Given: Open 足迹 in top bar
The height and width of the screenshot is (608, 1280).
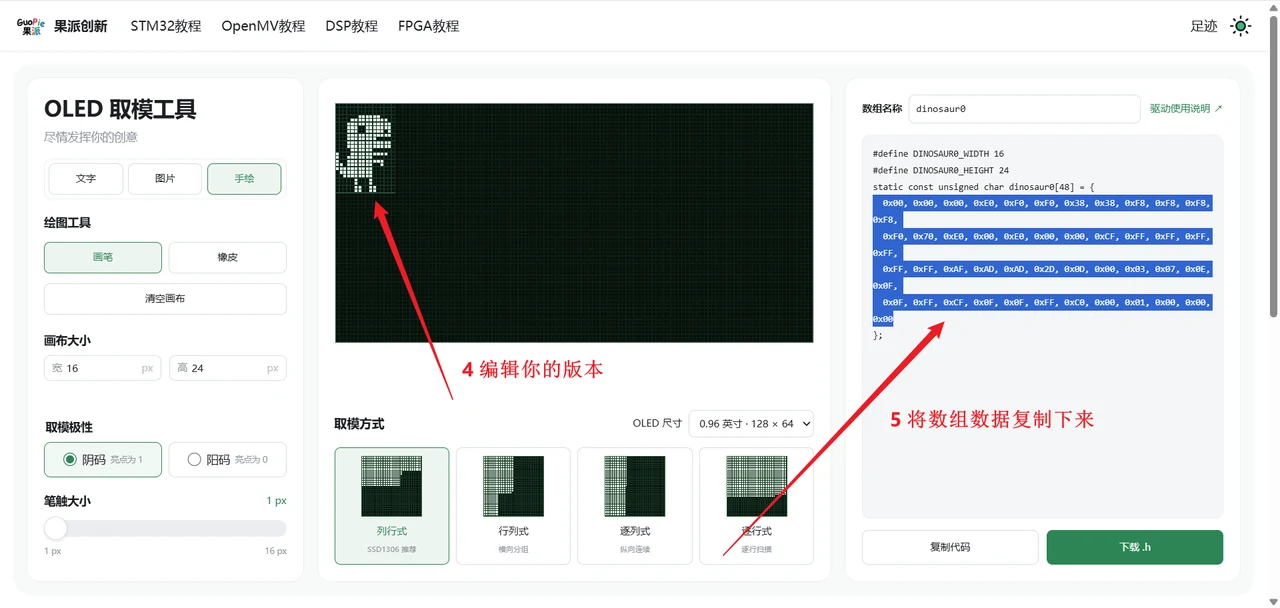Looking at the screenshot, I should tap(1204, 26).
